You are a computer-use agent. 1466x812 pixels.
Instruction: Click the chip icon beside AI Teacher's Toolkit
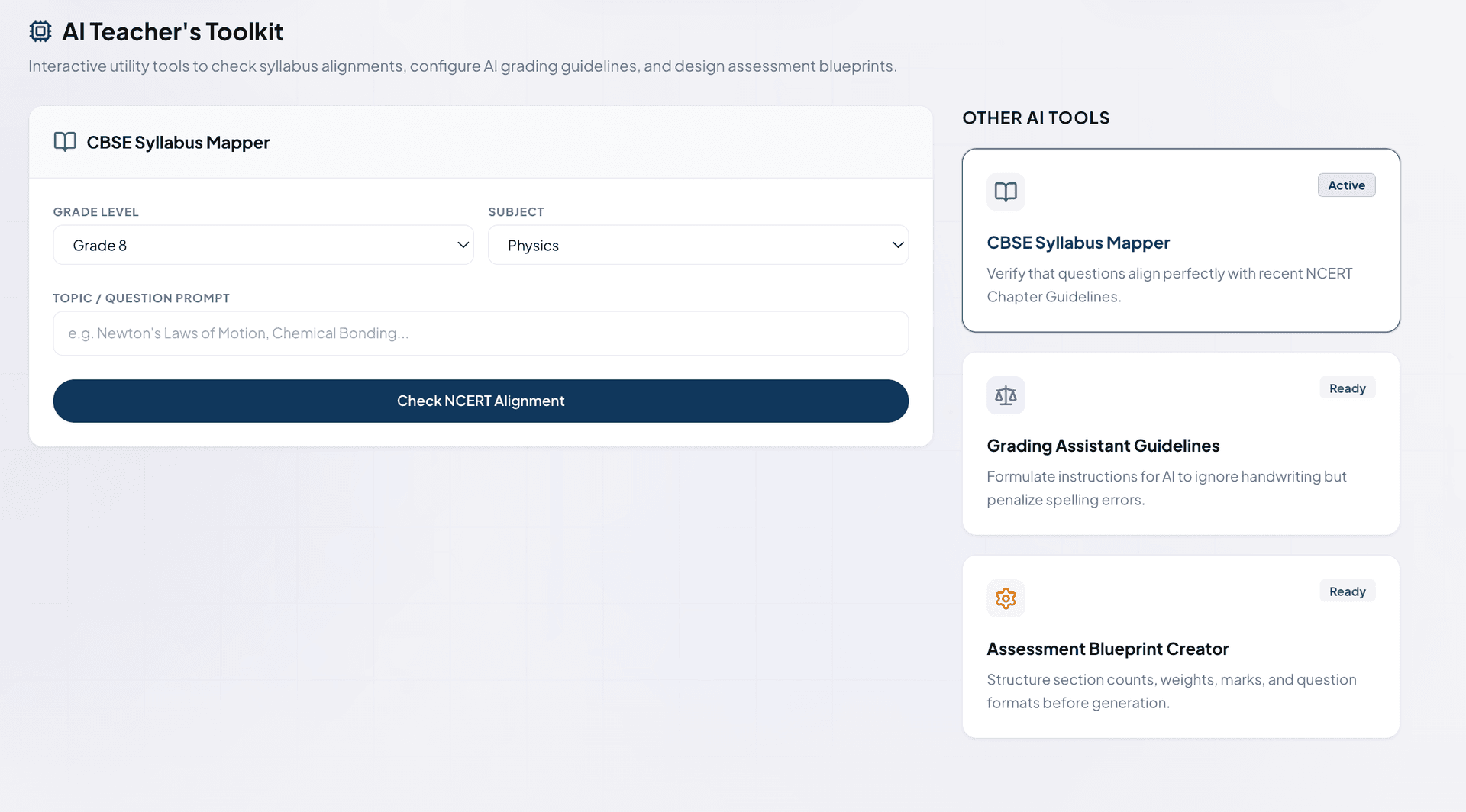(40, 31)
